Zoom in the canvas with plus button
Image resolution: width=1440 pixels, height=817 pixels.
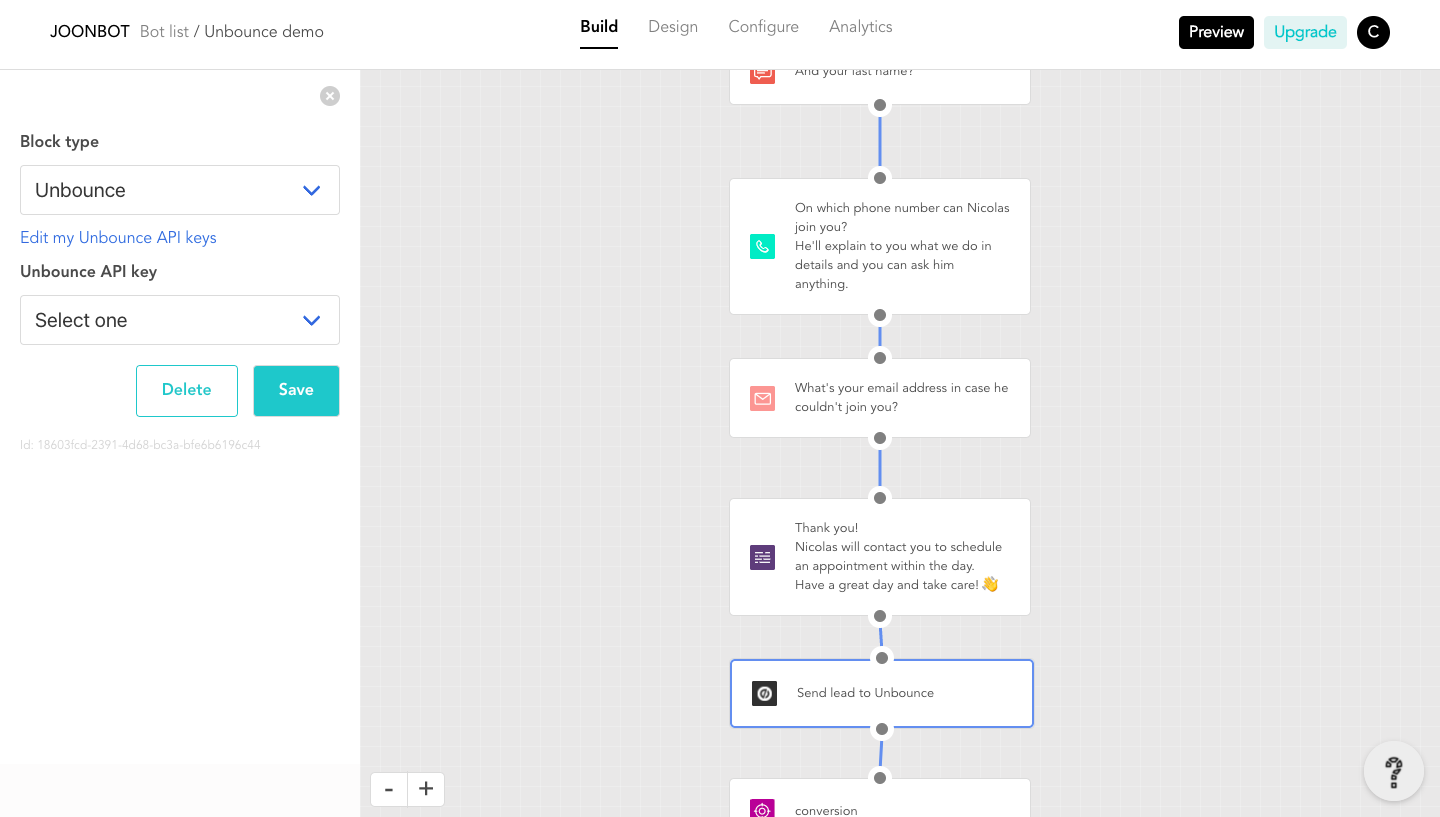click(x=426, y=789)
